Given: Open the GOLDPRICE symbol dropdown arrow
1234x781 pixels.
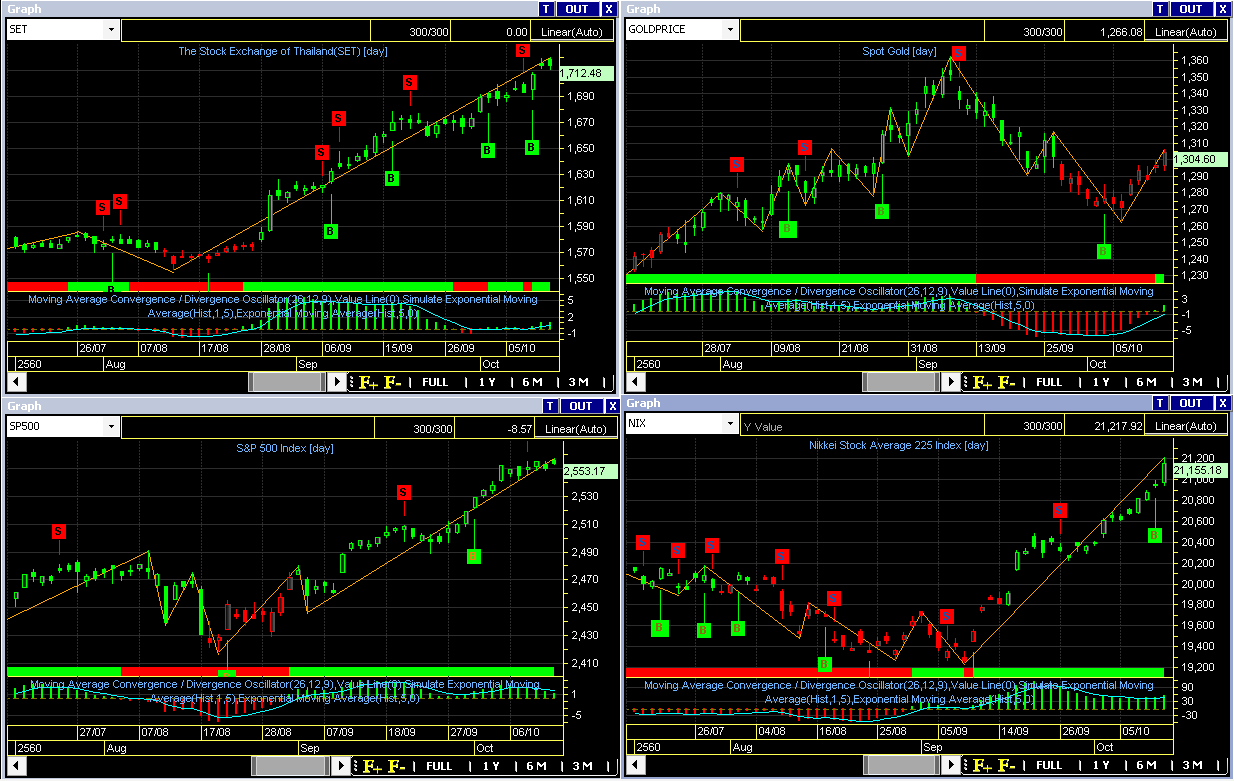Looking at the screenshot, I should click(730, 30).
